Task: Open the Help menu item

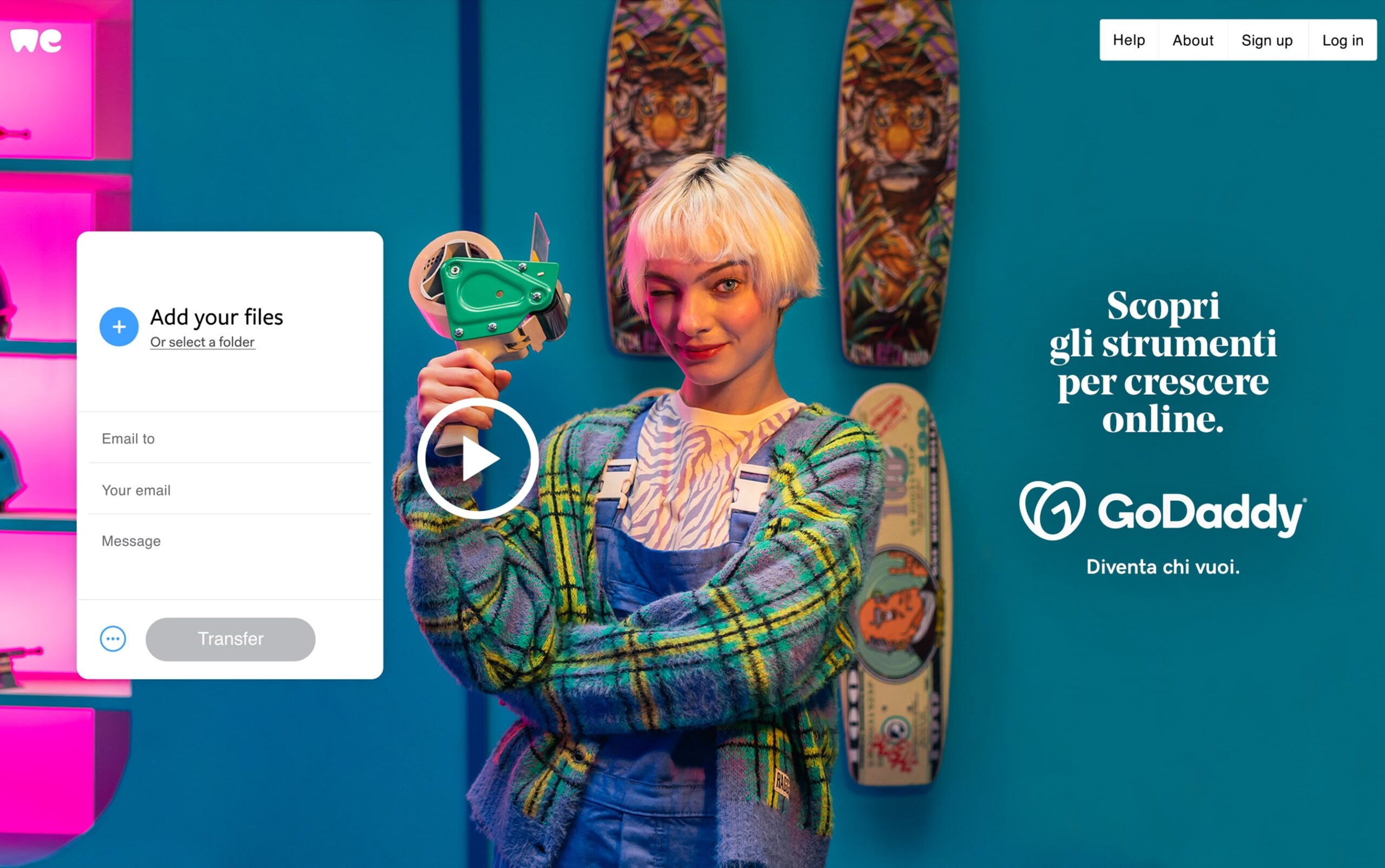Action: click(1129, 40)
